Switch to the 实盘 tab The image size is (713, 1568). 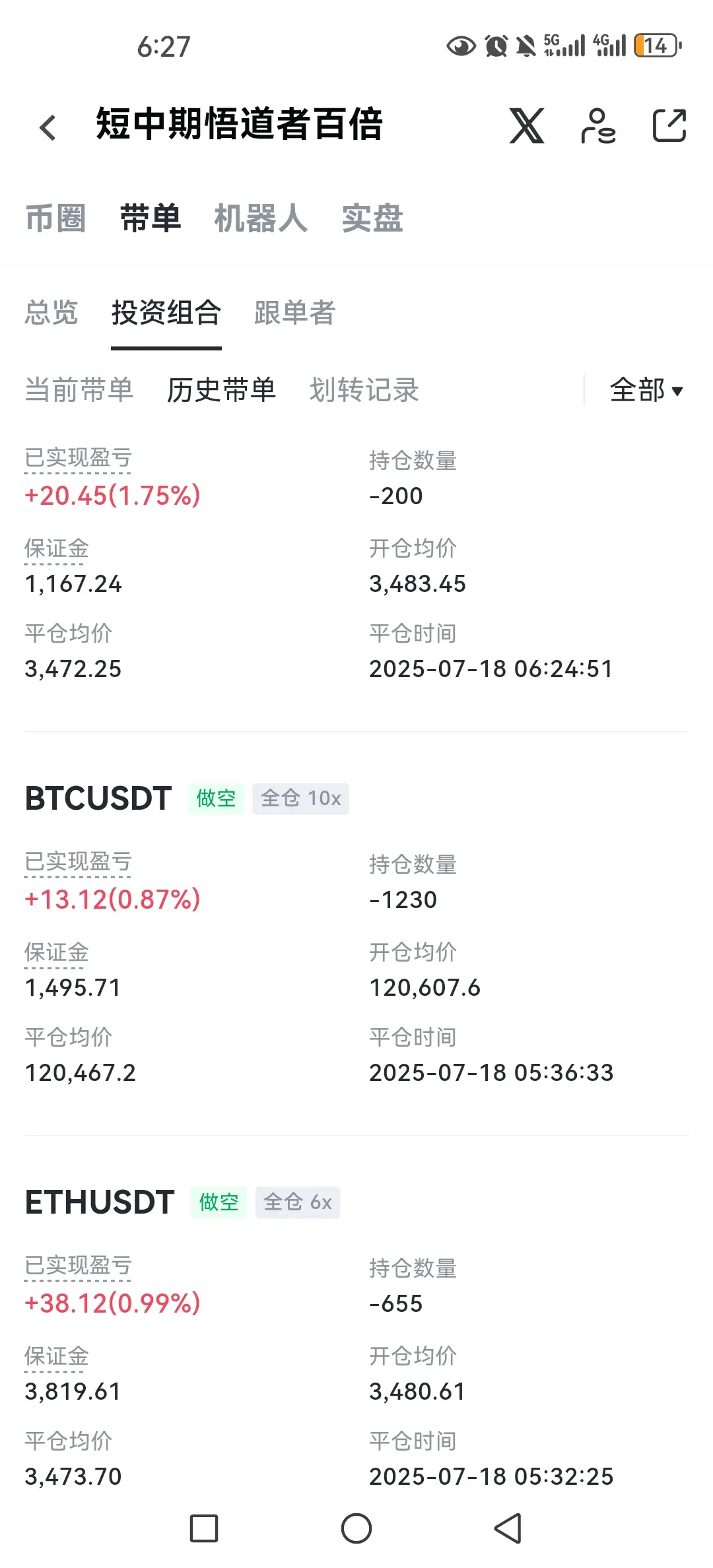[372, 218]
